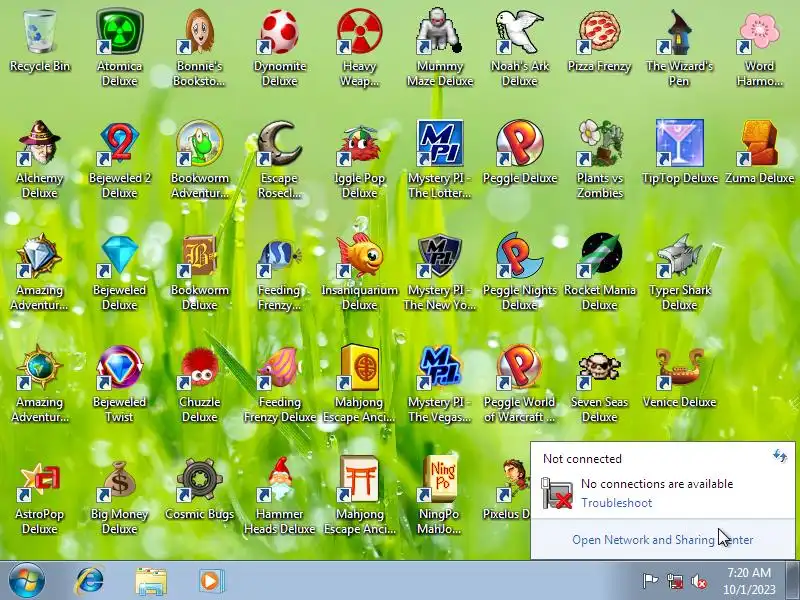The image size is (800, 600).
Task: Open the clock showing 7:20 AM
Action: click(749, 581)
